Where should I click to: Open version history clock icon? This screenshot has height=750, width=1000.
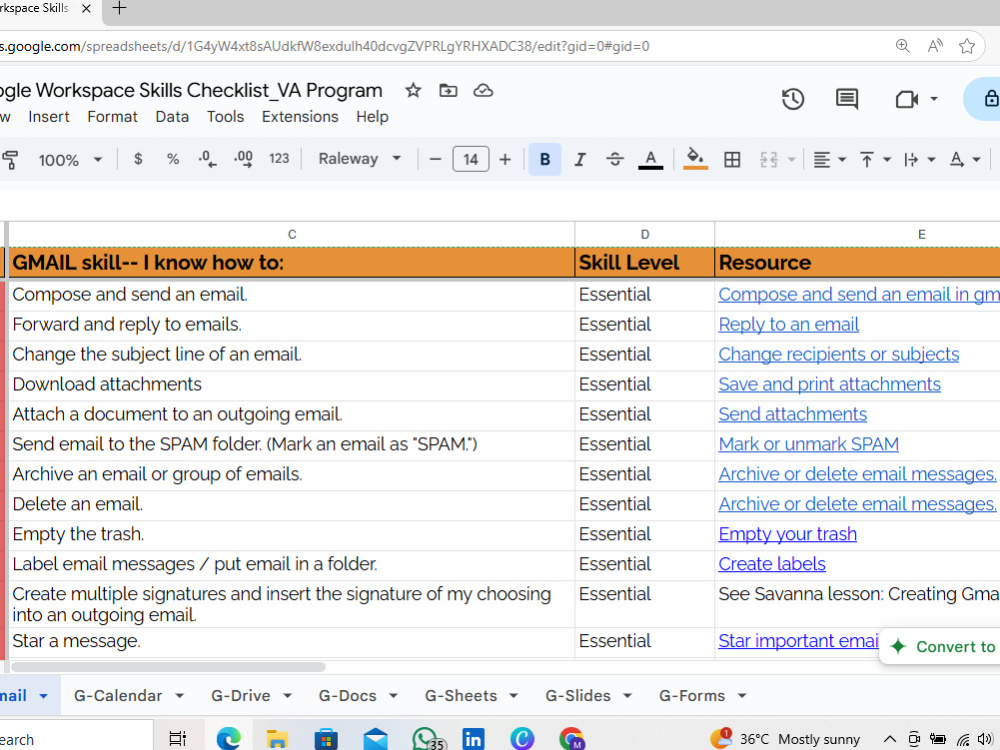coord(793,99)
